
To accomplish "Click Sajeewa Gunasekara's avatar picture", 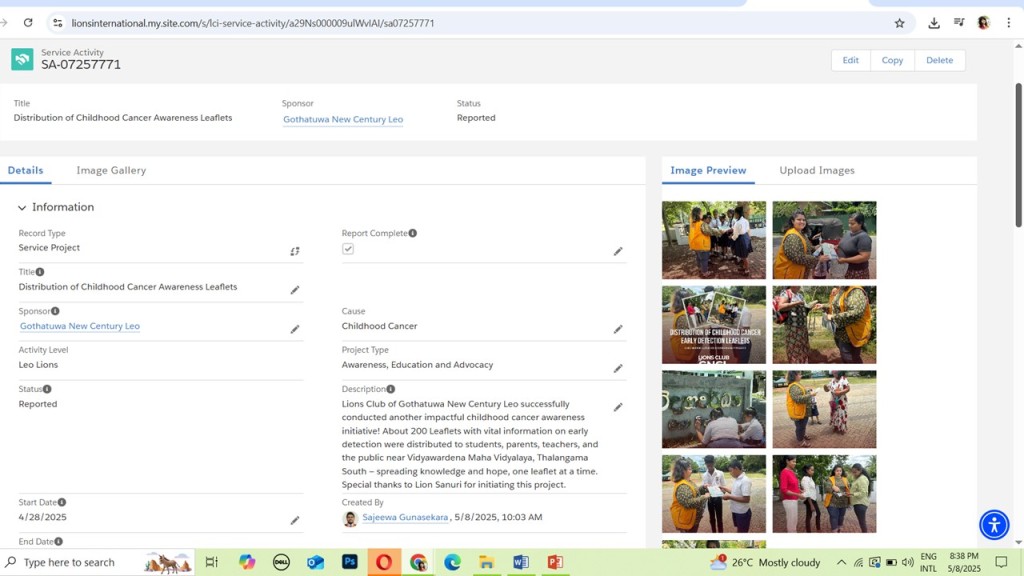I will click(350, 519).
